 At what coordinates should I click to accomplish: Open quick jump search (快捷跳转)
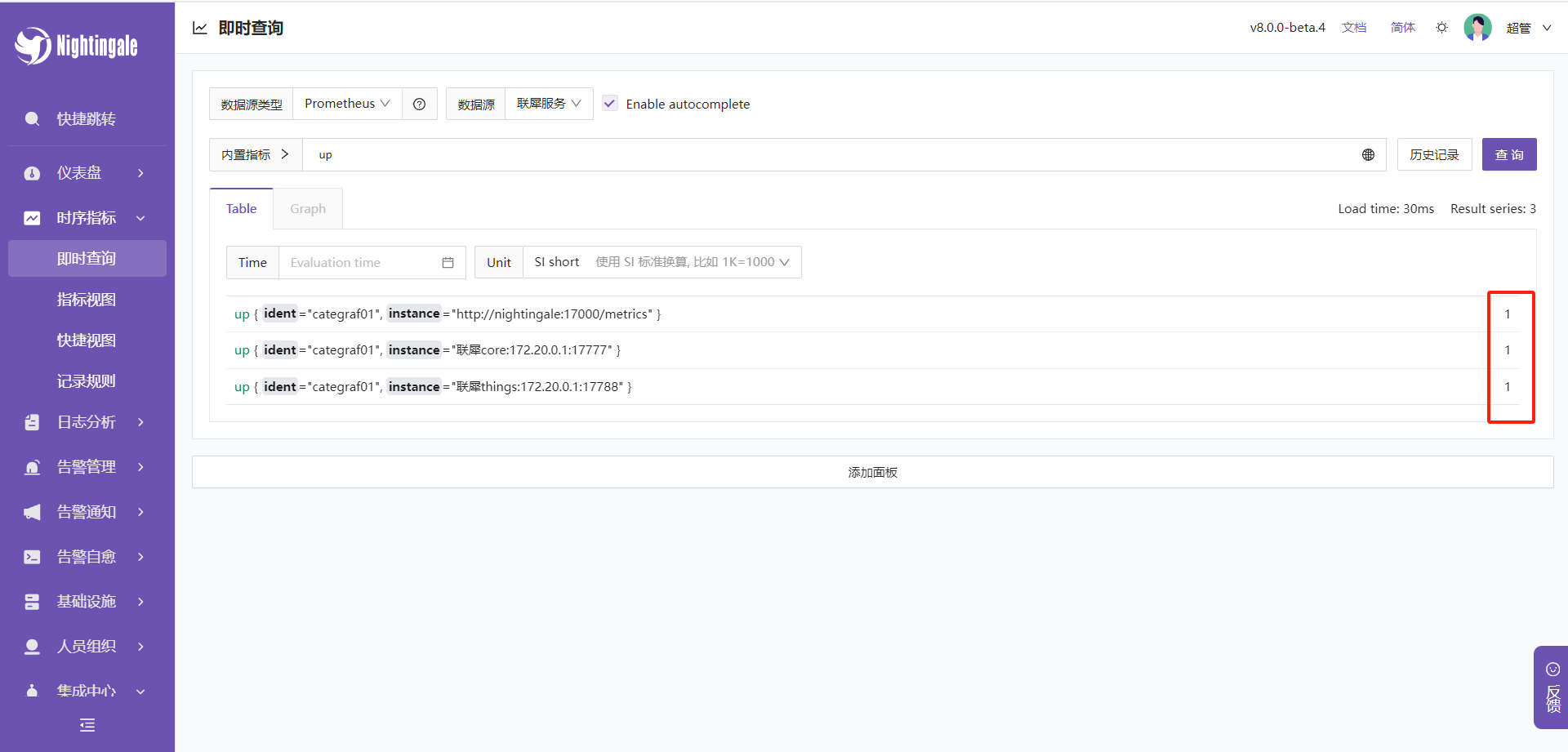pos(86,119)
